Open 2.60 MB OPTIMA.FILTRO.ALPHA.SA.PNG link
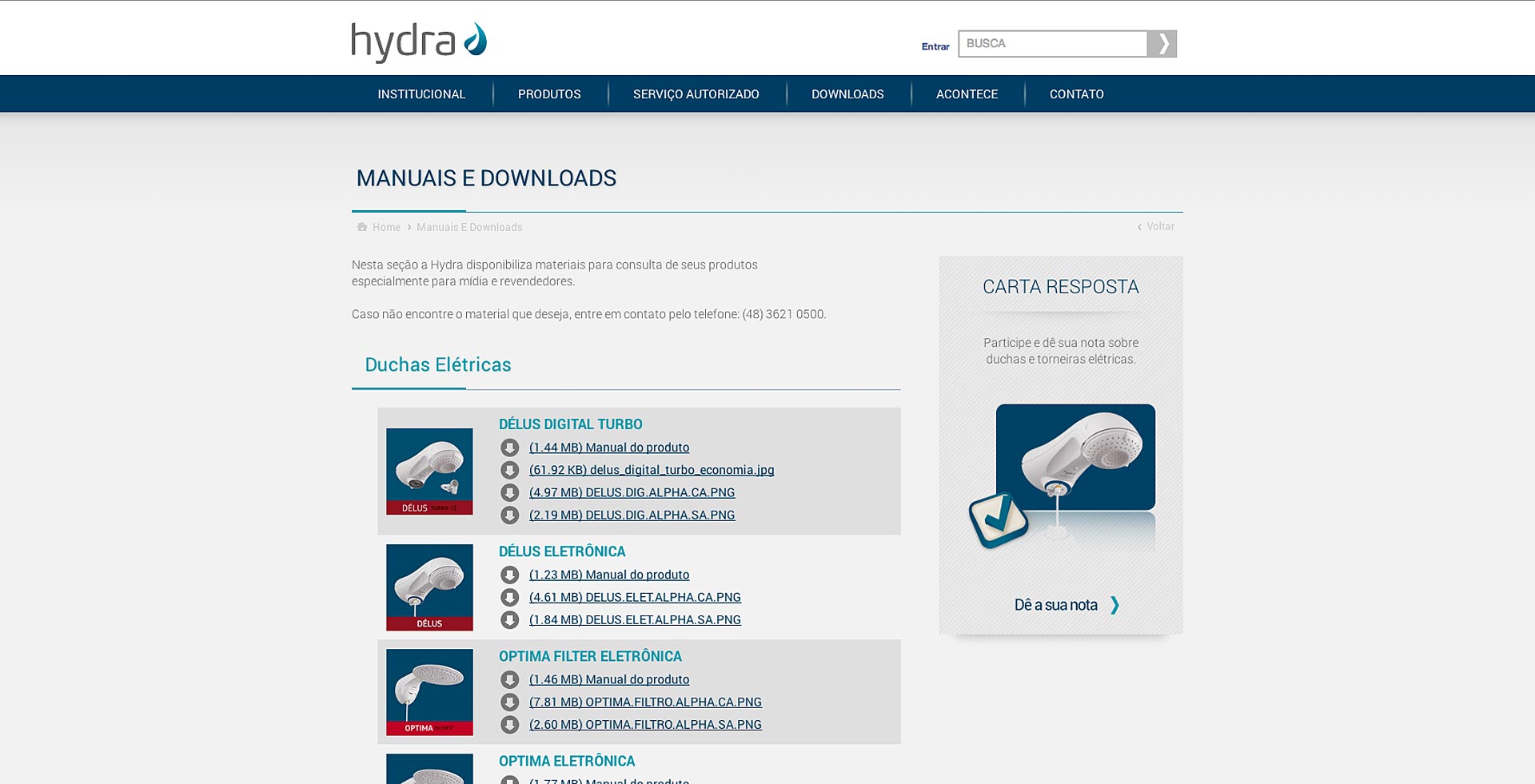The height and width of the screenshot is (784, 1535). coord(645,724)
